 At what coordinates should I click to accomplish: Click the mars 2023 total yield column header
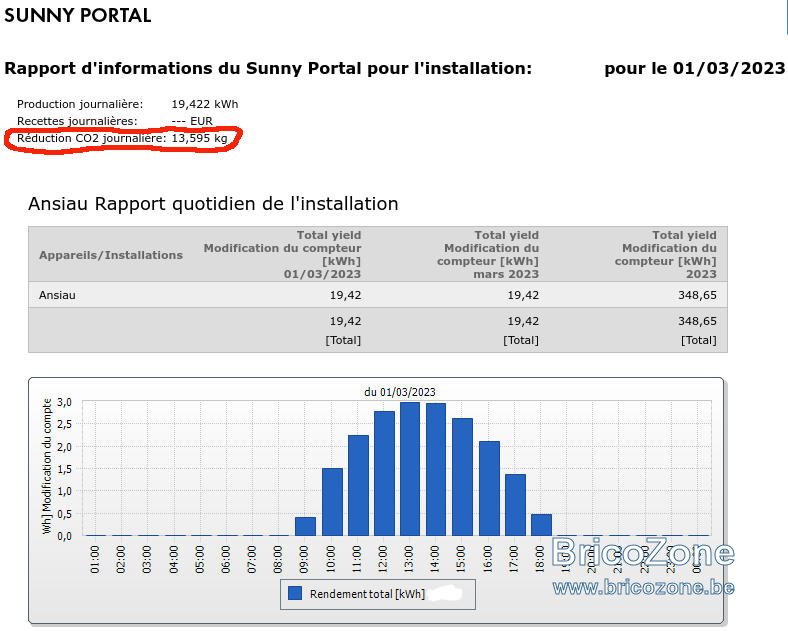488,254
